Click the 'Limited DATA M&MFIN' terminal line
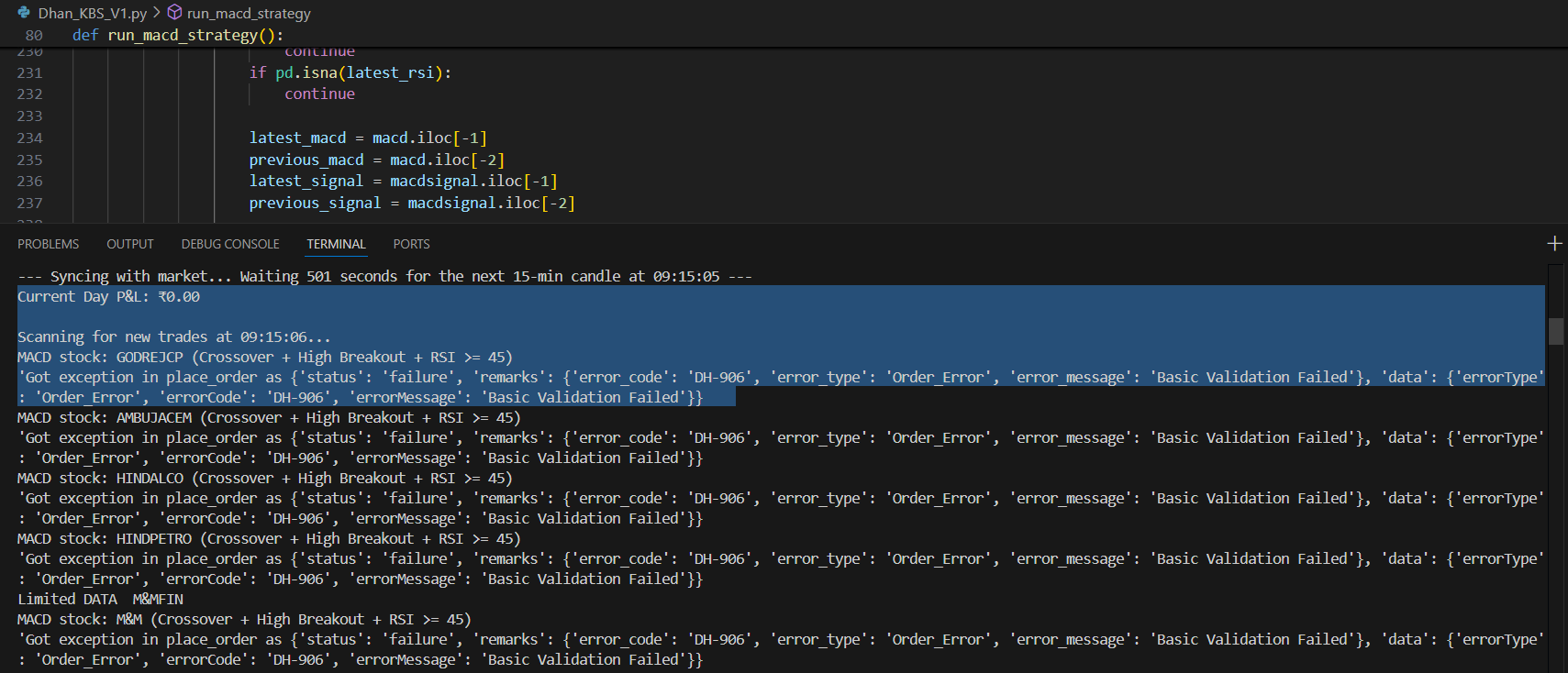This screenshot has width=1568, height=673. point(100,599)
